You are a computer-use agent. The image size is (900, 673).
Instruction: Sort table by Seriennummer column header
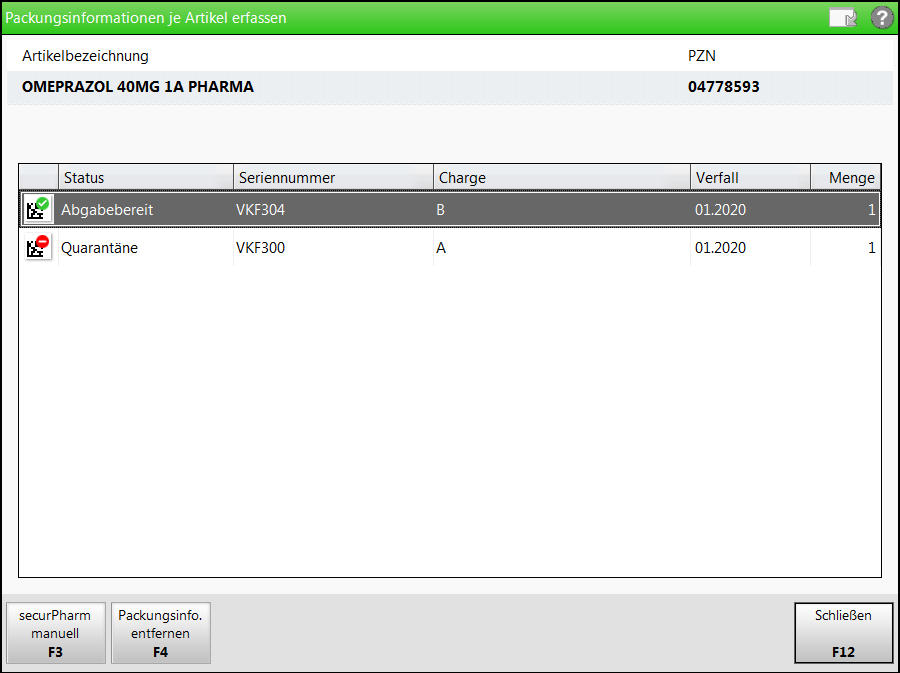point(333,177)
